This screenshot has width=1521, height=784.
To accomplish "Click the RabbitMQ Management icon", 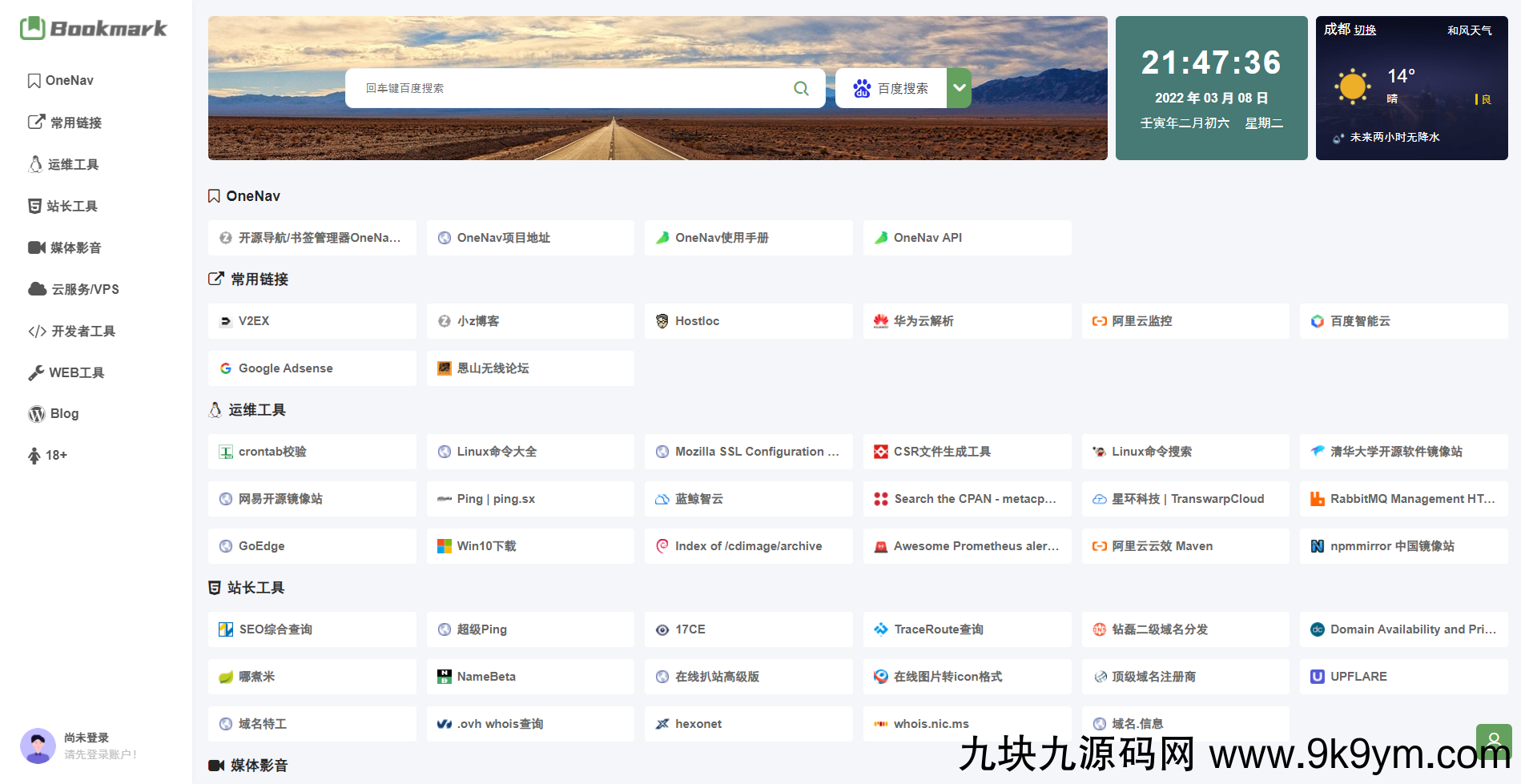I will pyautogui.click(x=1317, y=499).
